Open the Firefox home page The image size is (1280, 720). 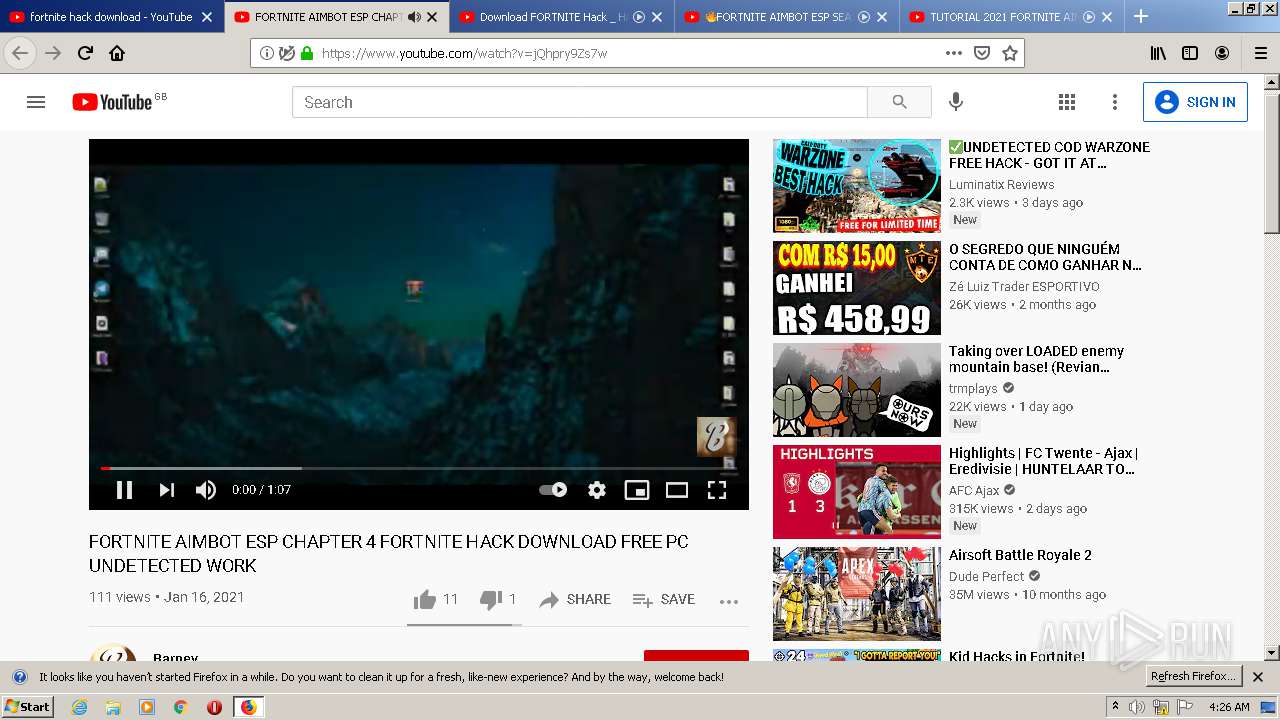pos(117,53)
